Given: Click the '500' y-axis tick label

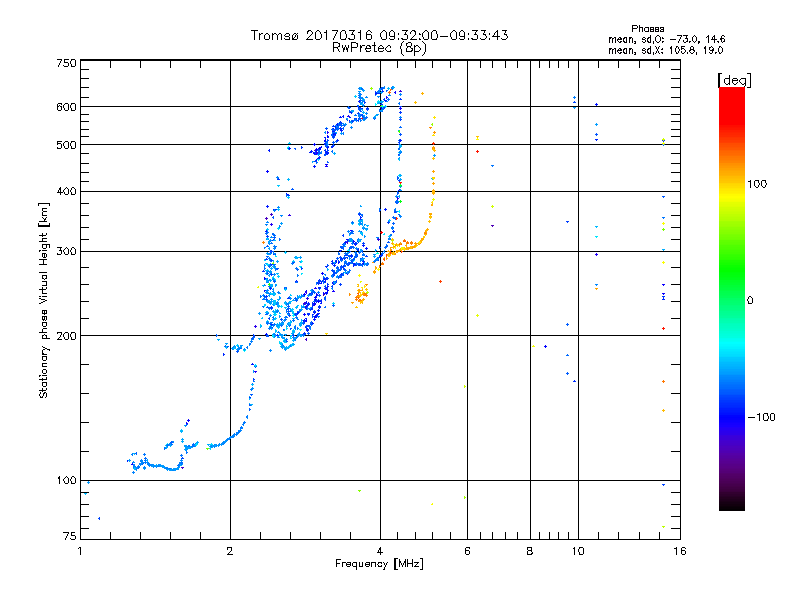Looking at the screenshot, I should (66, 145).
